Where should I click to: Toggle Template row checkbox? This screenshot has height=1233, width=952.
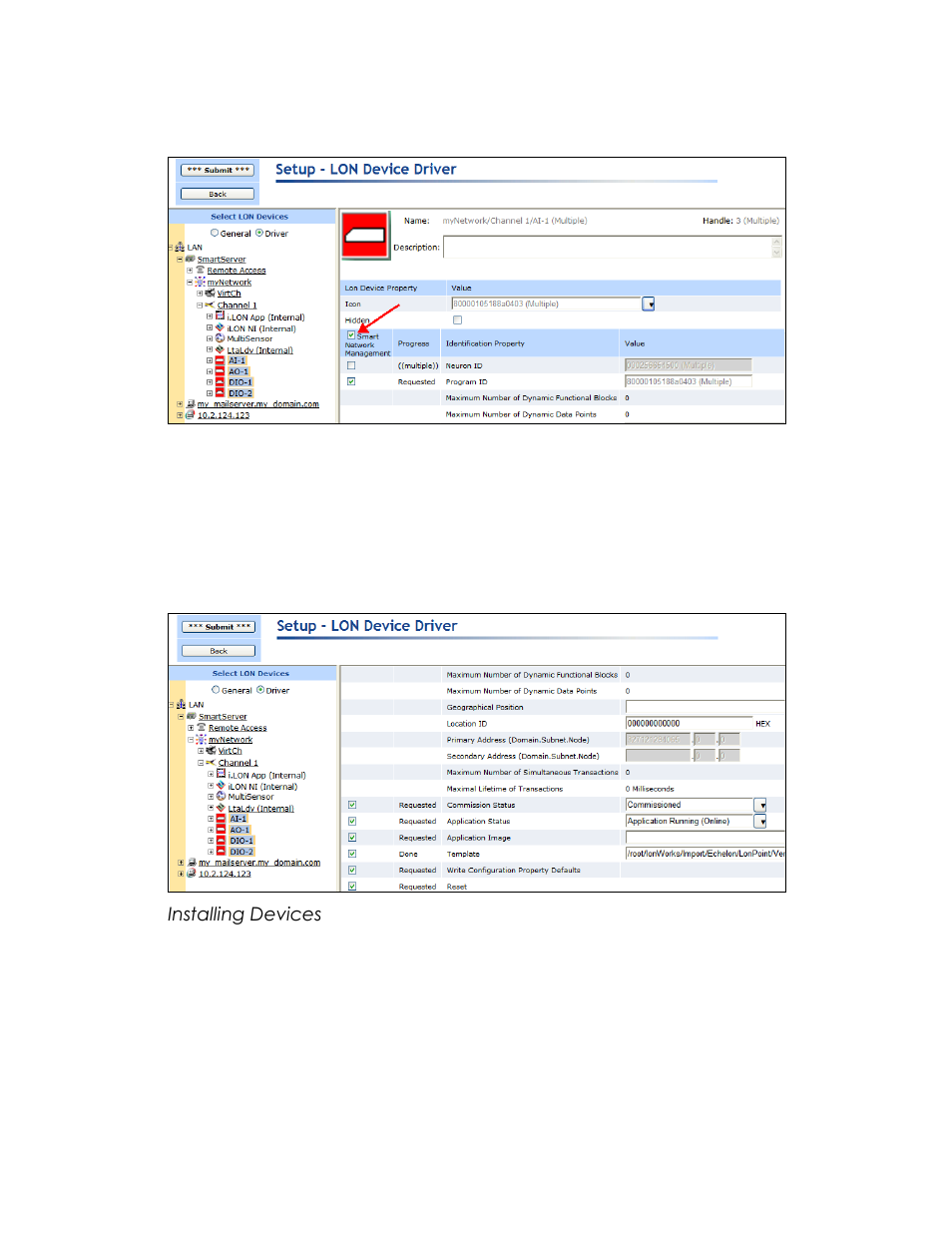352,854
